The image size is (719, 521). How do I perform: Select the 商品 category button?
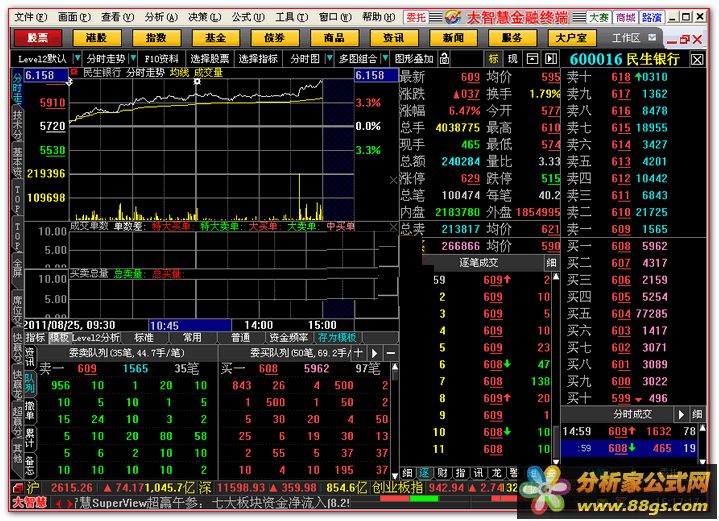click(335, 38)
